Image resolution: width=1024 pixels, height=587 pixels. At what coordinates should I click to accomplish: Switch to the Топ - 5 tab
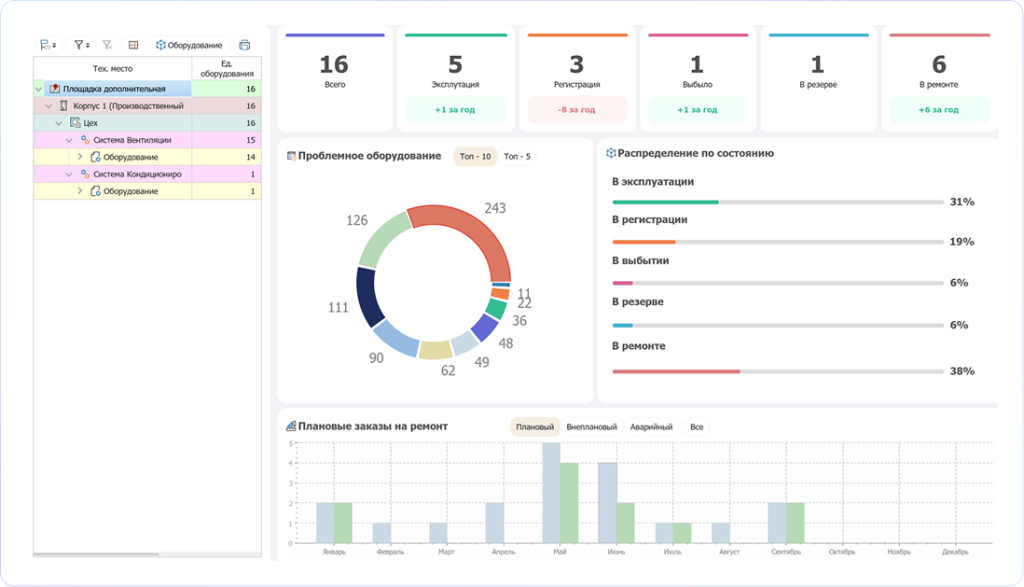point(517,156)
